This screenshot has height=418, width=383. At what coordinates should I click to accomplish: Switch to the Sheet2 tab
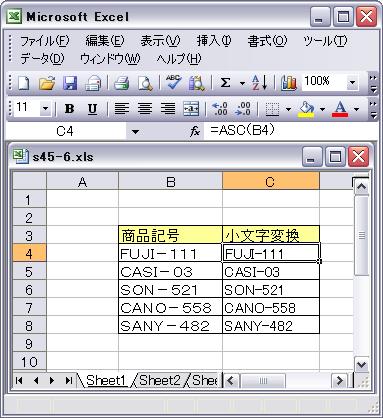pos(160,380)
